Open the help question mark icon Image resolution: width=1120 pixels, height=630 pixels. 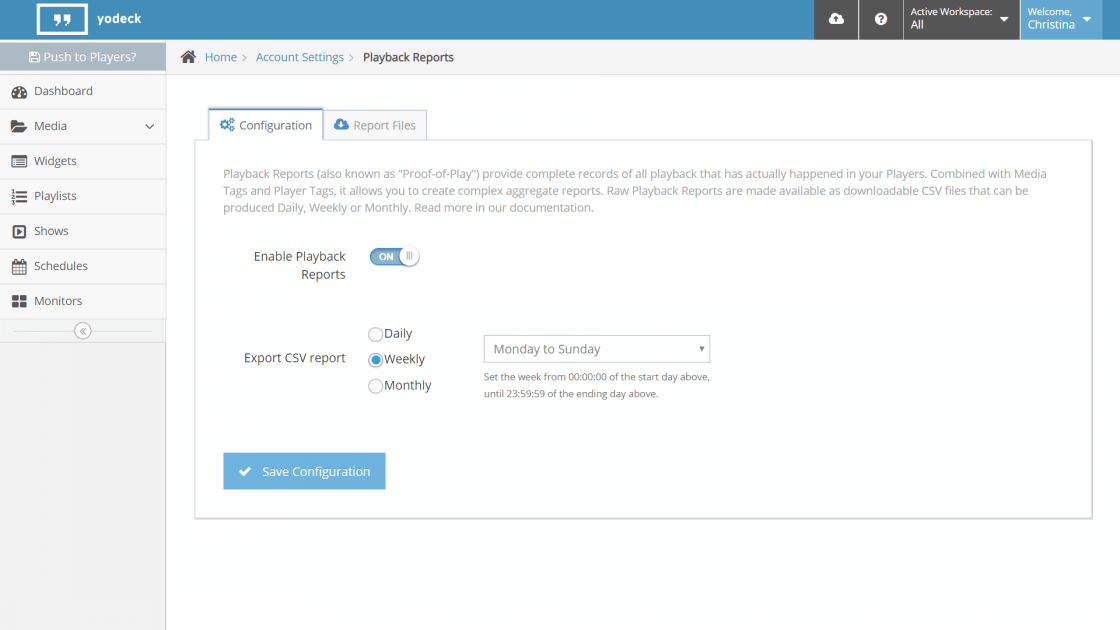(880, 20)
